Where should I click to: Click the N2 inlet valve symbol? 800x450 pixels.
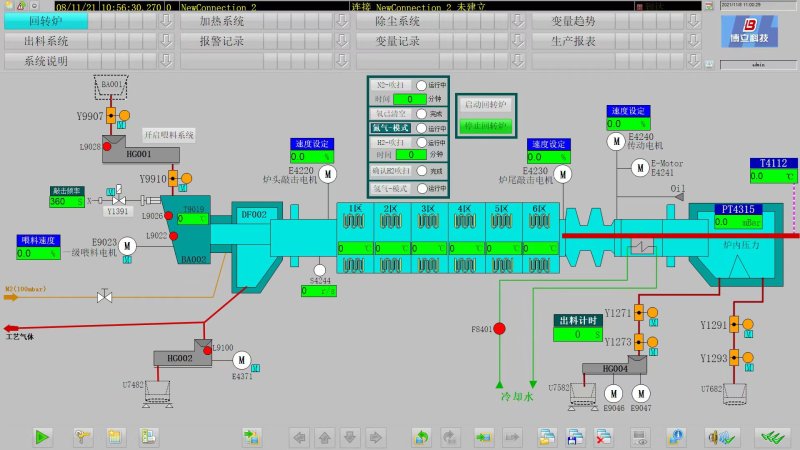pos(103,296)
